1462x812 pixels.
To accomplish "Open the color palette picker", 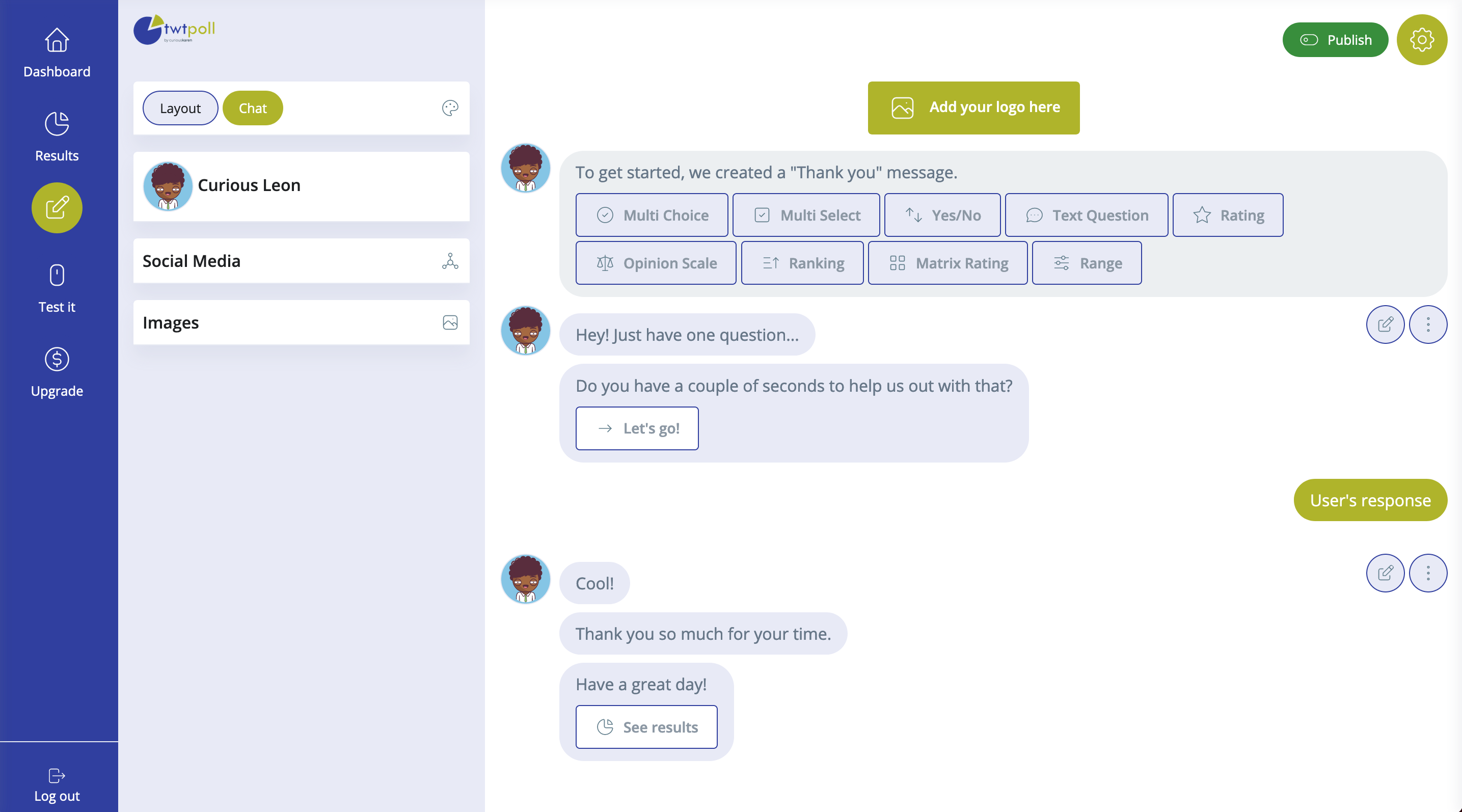I will [x=450, y=108].
